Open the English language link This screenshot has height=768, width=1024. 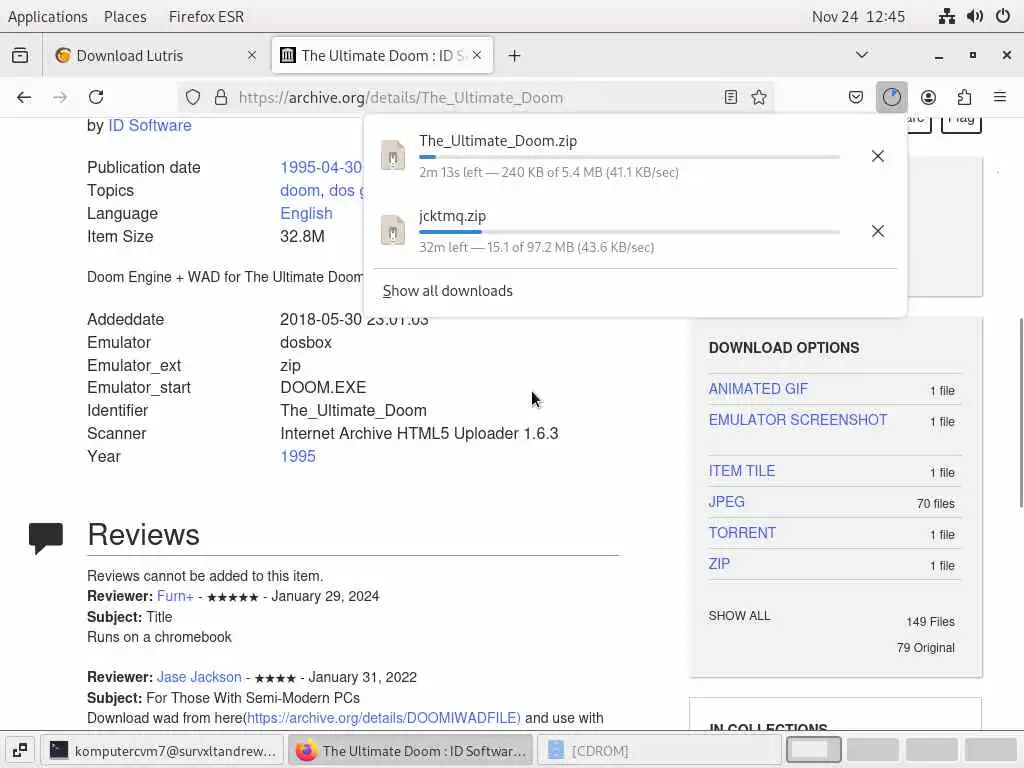(x=306, y=214)
